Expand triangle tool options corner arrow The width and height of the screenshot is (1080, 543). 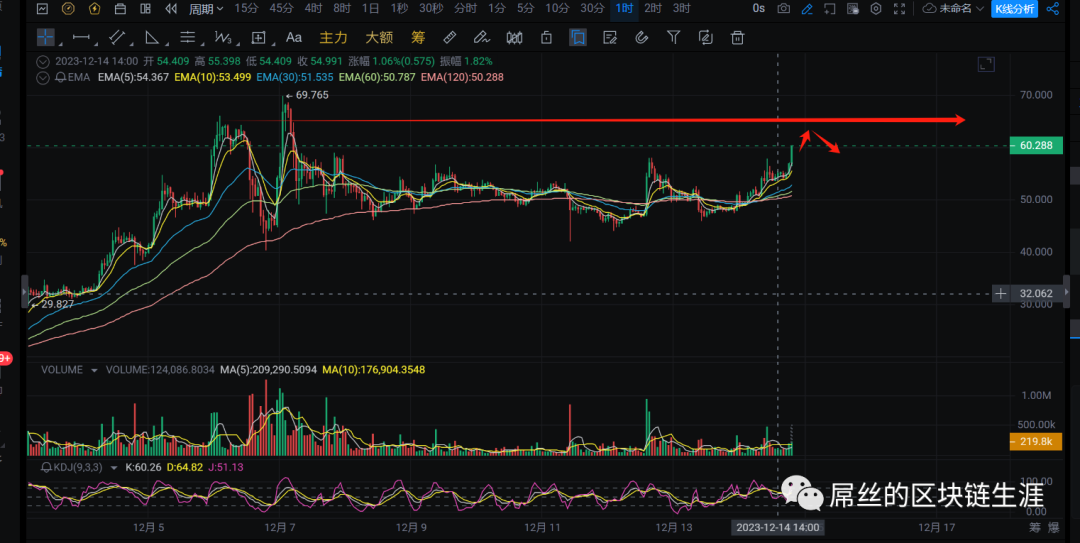point(165,43)
